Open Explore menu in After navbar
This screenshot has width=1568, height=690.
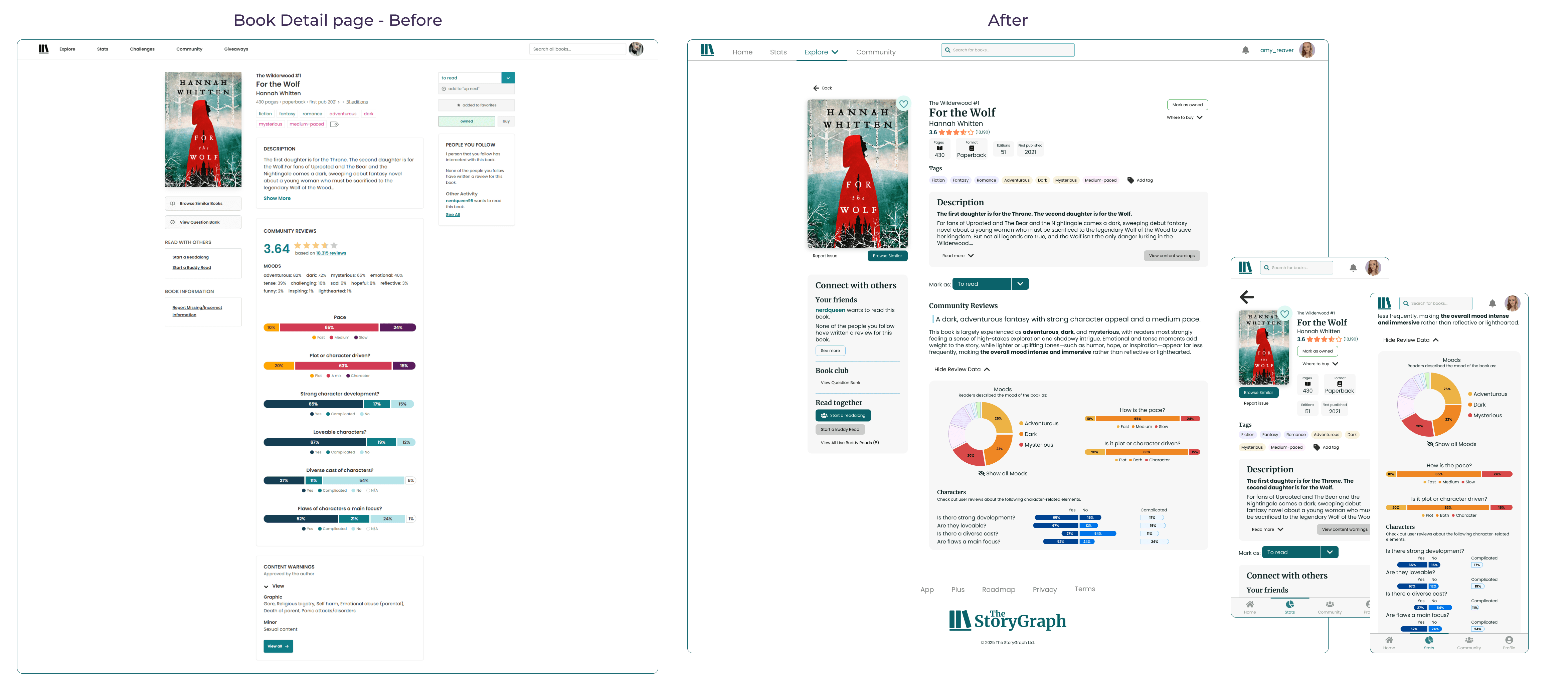click(x=821, y=52)
